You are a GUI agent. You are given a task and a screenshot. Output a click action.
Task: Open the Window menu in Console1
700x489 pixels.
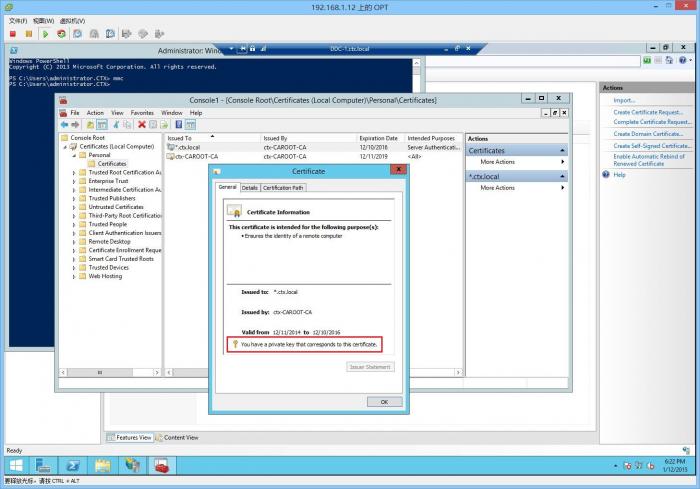[x=171, y=113]
